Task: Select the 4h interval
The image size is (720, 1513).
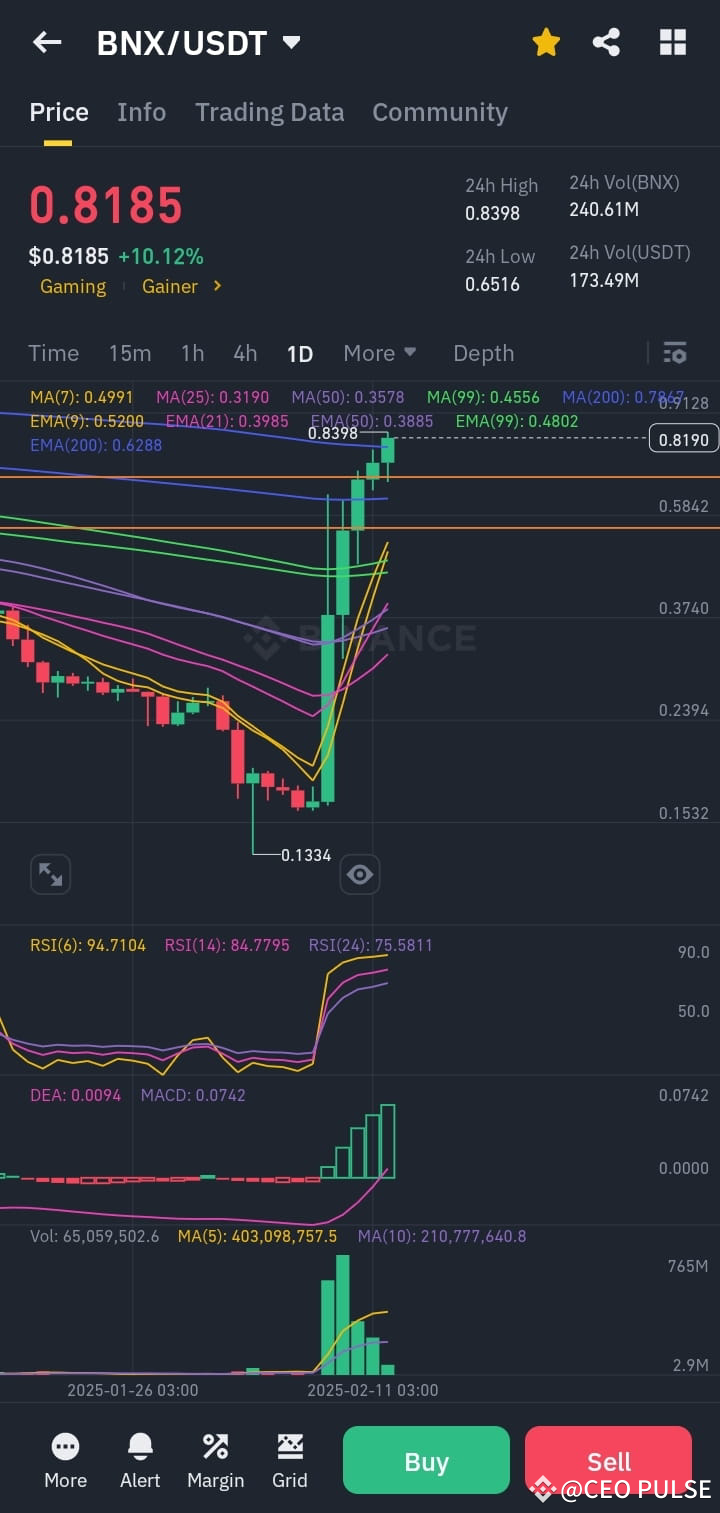Action: (245, 353)
